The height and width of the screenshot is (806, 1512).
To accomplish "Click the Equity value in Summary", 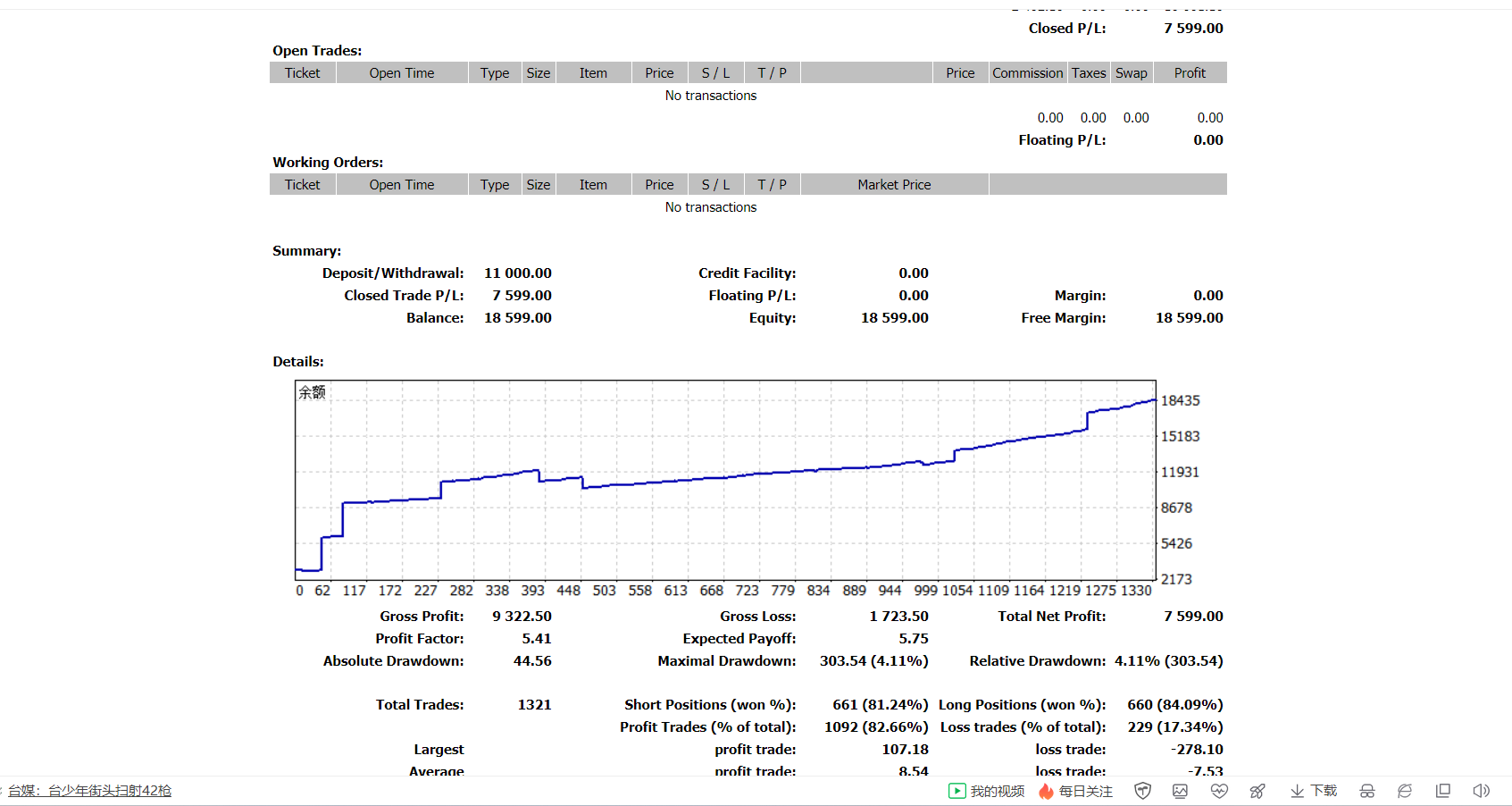I will click(x=895, y=318).
